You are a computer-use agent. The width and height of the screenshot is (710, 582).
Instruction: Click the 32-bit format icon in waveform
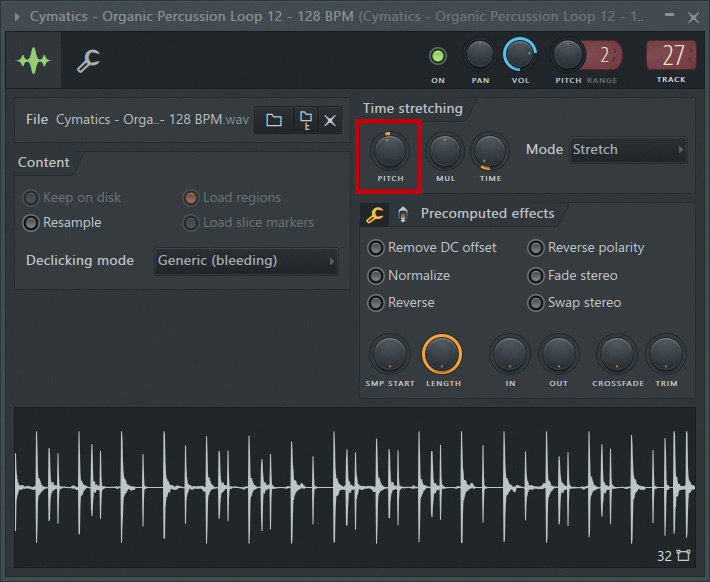pyautogui.click(x=683, y=556)
